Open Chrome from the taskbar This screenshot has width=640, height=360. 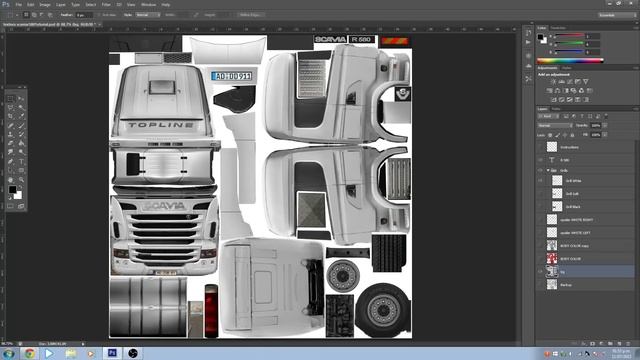(29, 353)
